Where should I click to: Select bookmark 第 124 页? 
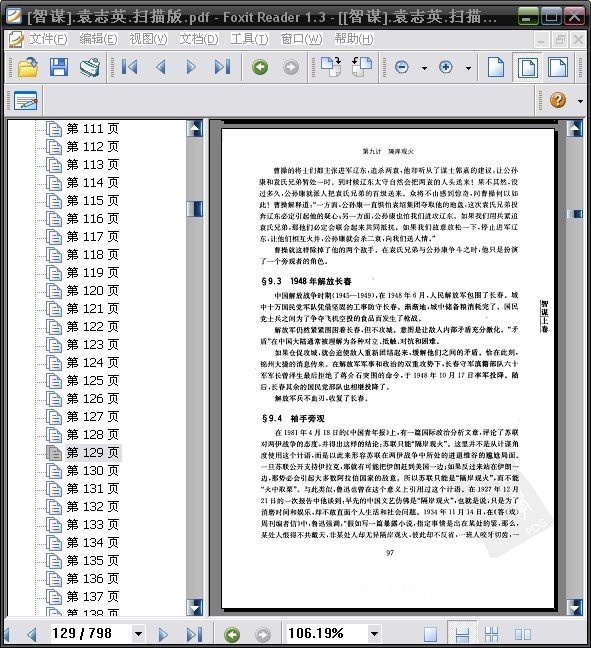coord(93,362)
